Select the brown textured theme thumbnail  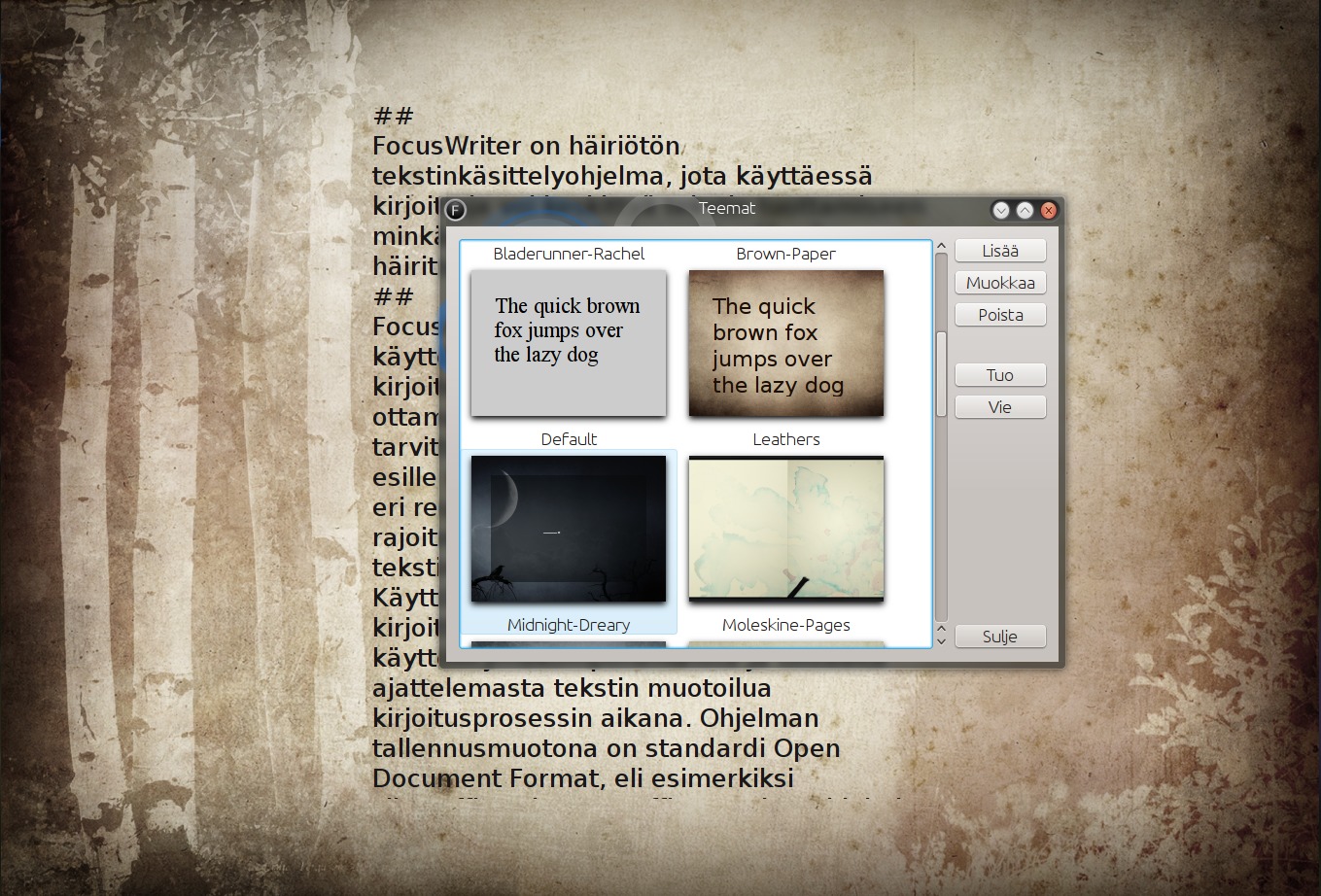coord(786,343)
